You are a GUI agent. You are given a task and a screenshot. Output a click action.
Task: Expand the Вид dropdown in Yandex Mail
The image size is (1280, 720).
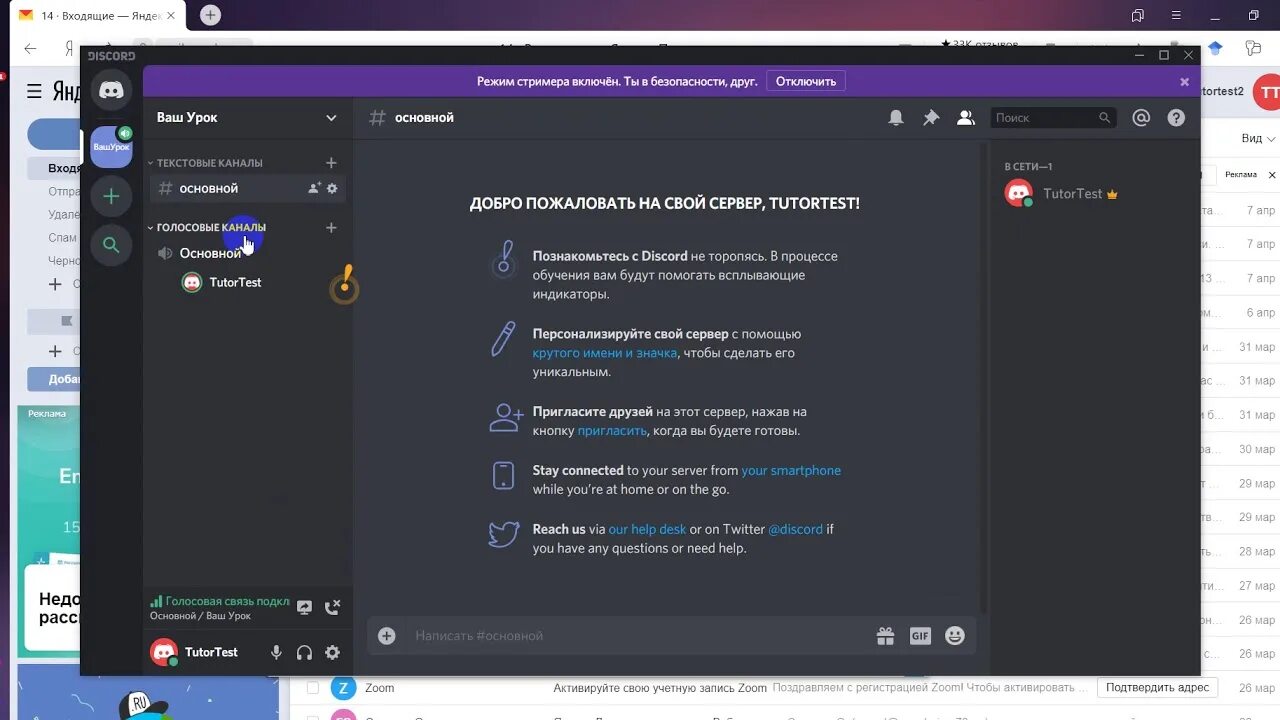1258,139
